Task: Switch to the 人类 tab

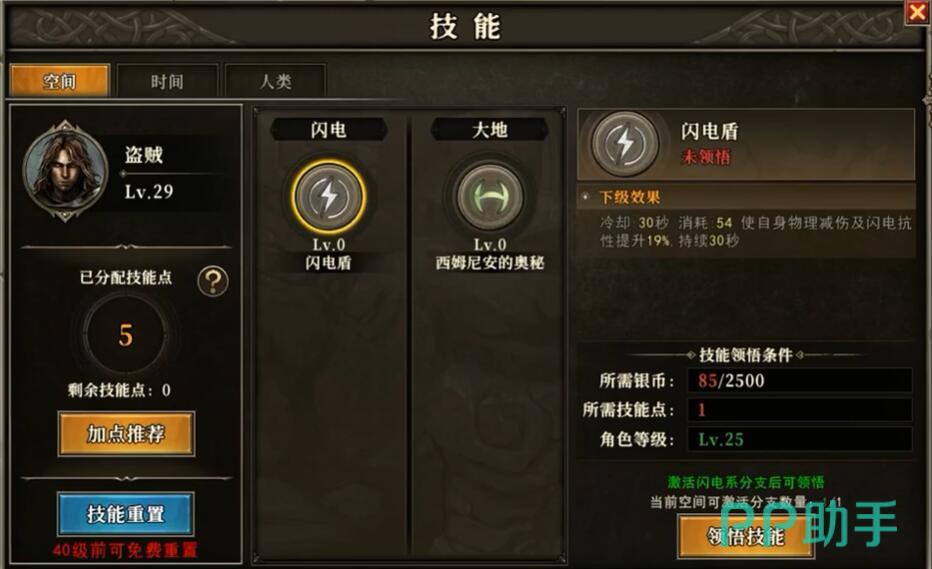Action: click(x=276, y=81)
